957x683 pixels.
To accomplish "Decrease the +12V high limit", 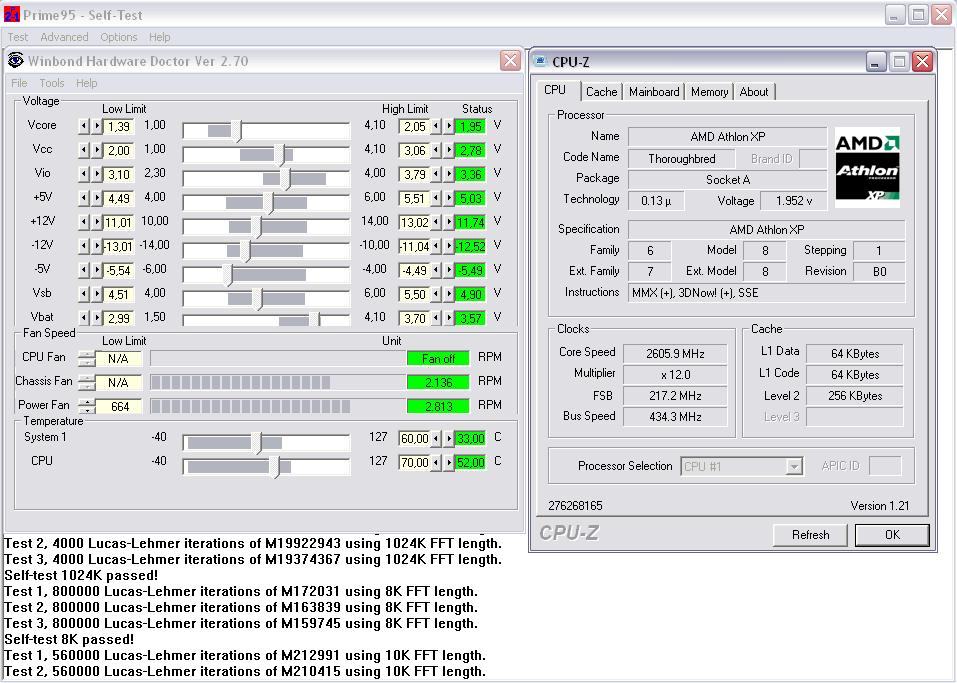I will [x=436, y=222].
